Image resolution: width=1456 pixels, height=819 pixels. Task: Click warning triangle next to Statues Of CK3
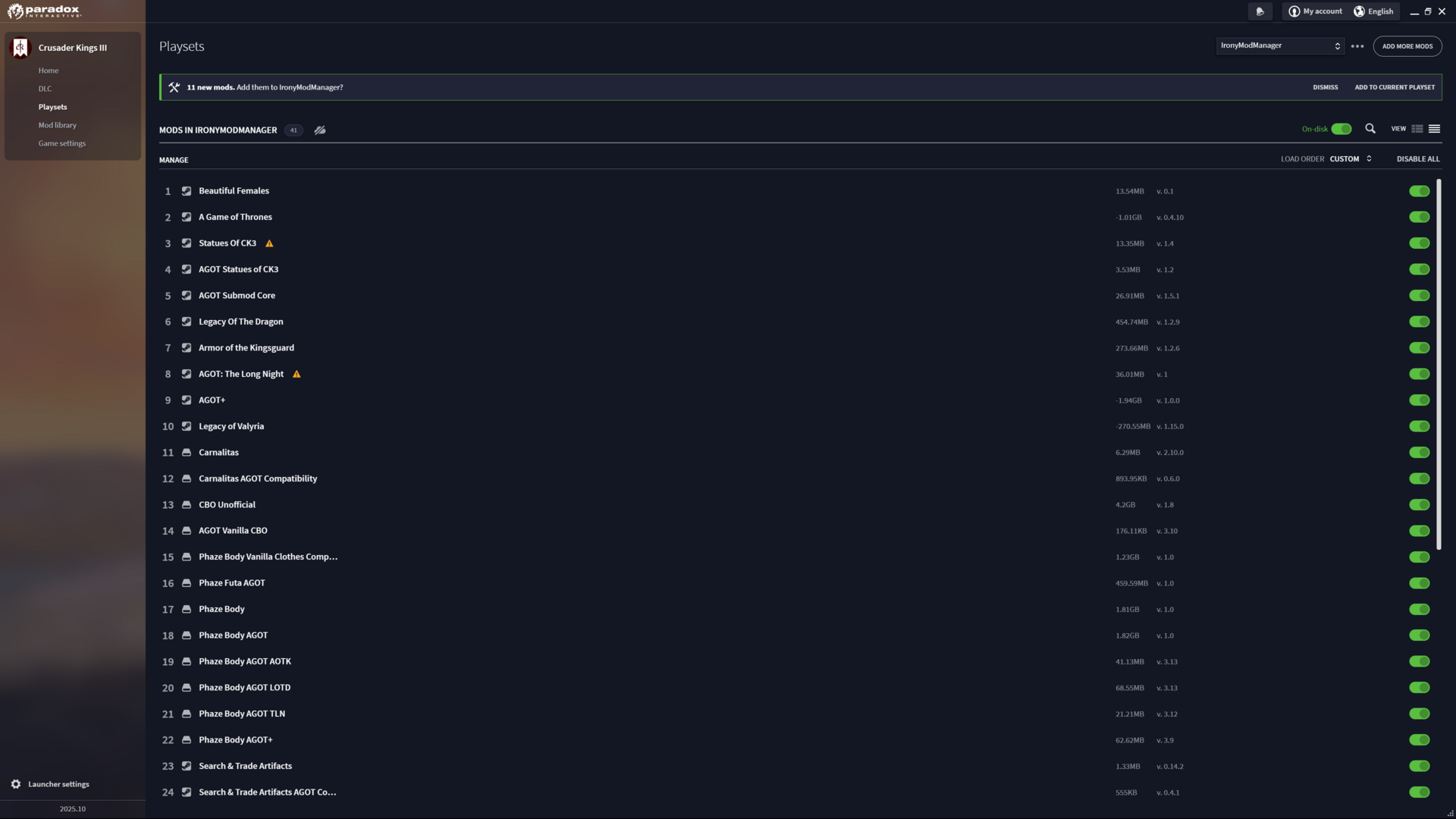269,243
